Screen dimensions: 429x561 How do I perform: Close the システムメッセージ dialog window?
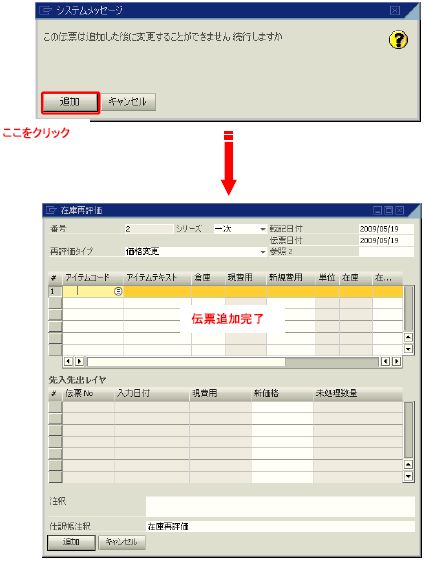coord(394,11)
